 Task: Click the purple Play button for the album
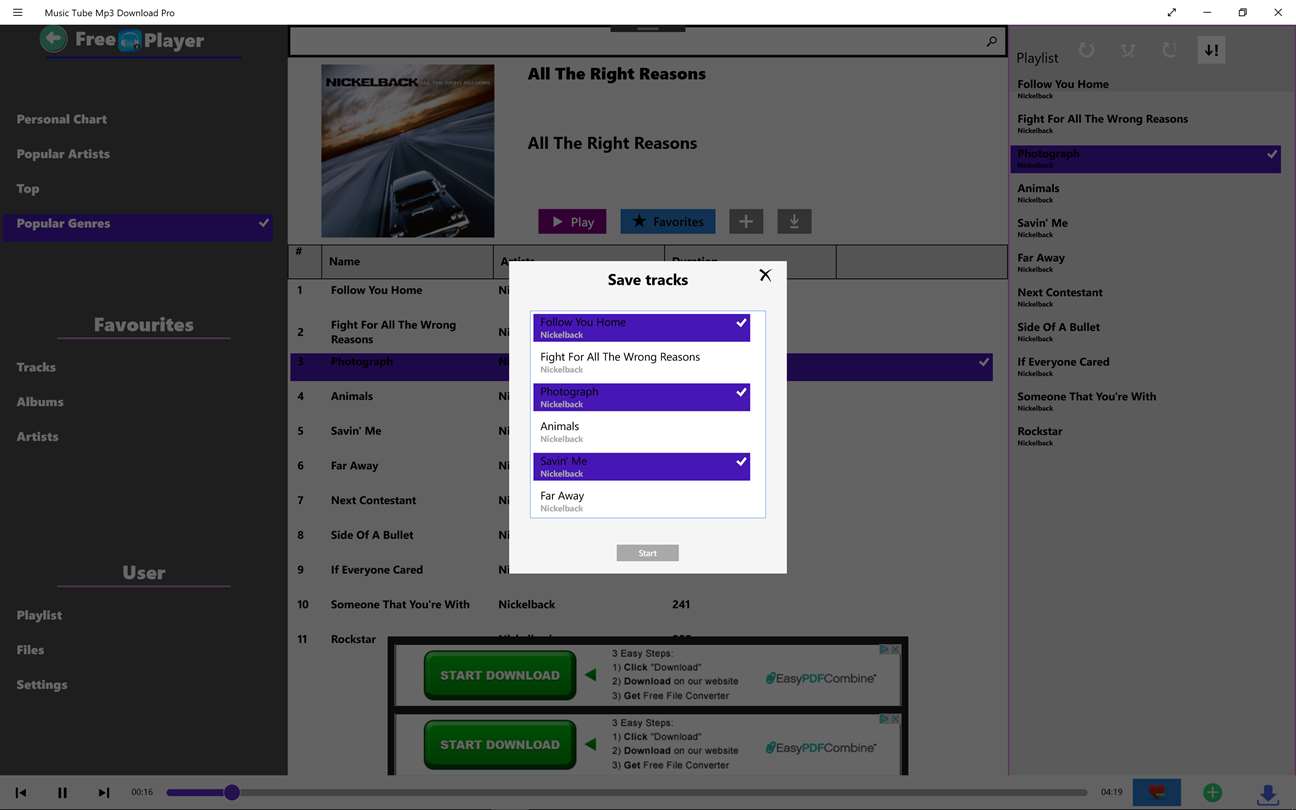tap(572, 222)
